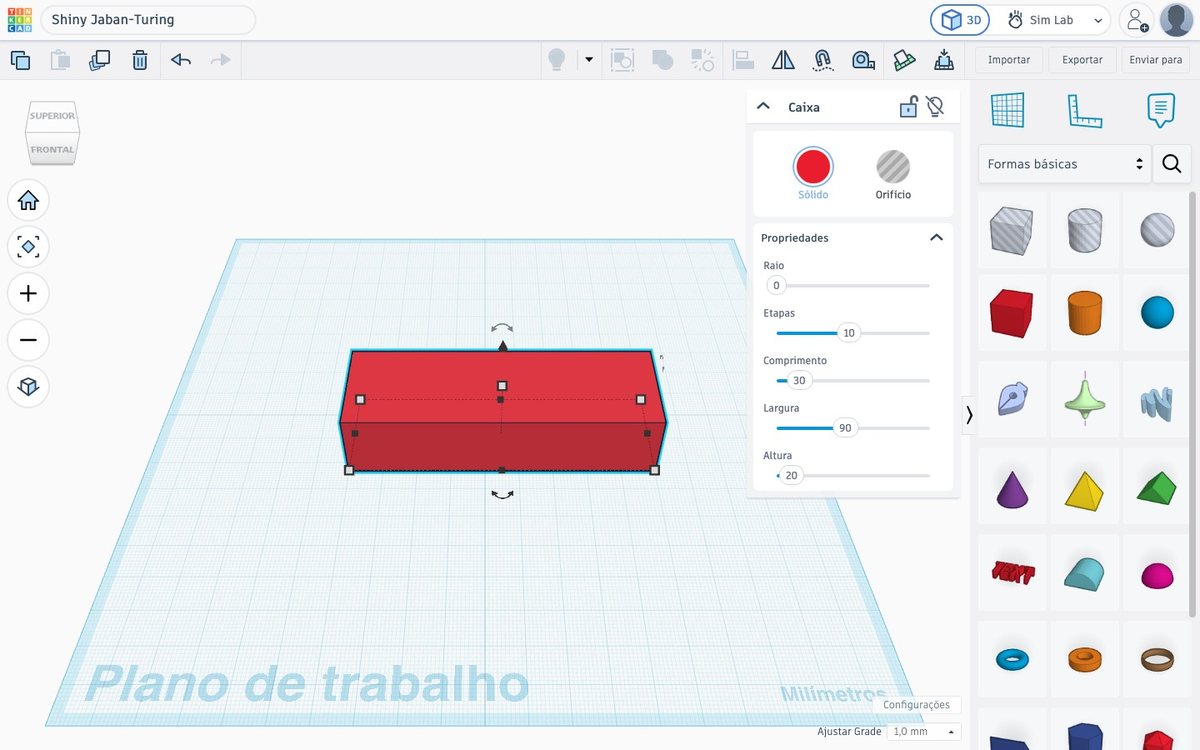The height and width of the screenshot is (750, 1200).
Task: Select Sólido red color option
Action: [813, 167]
